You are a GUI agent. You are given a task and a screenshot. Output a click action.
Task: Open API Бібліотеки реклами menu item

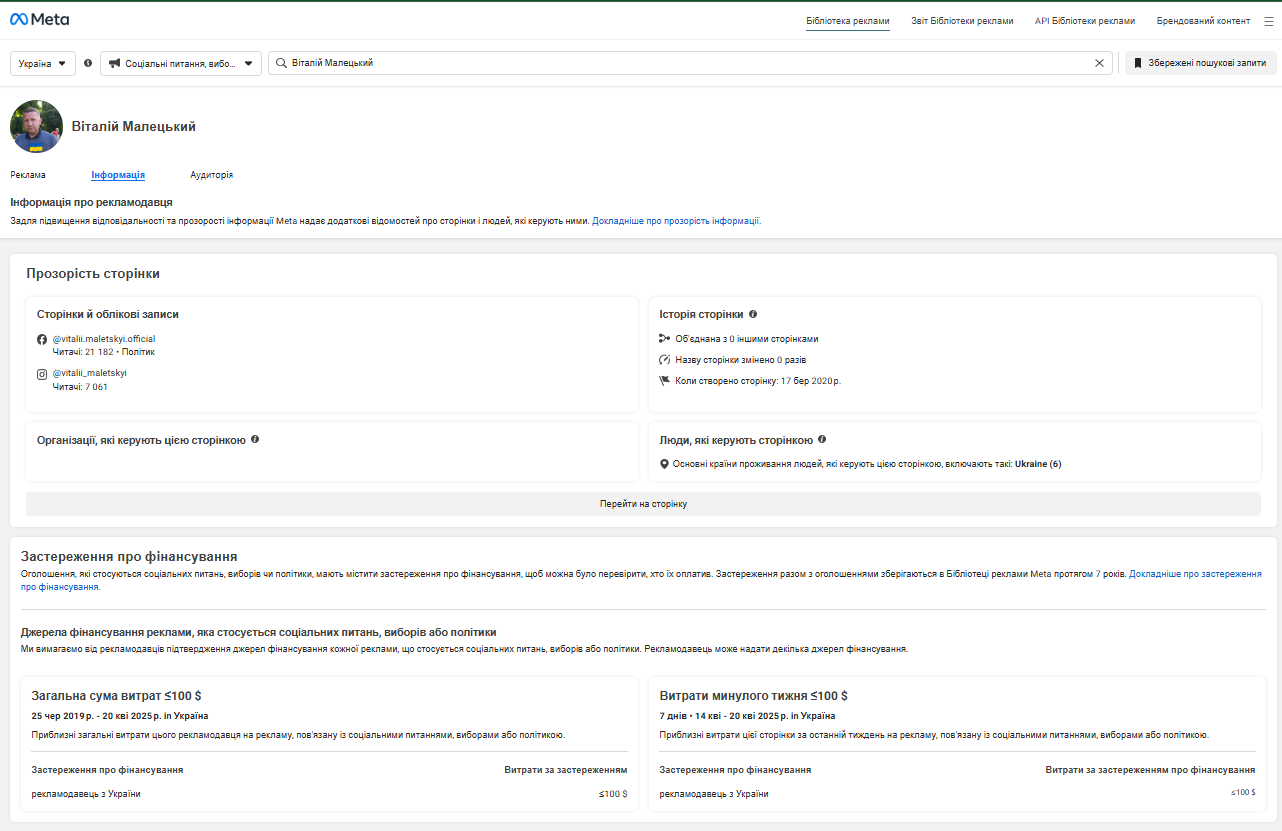pos(1084,21)
